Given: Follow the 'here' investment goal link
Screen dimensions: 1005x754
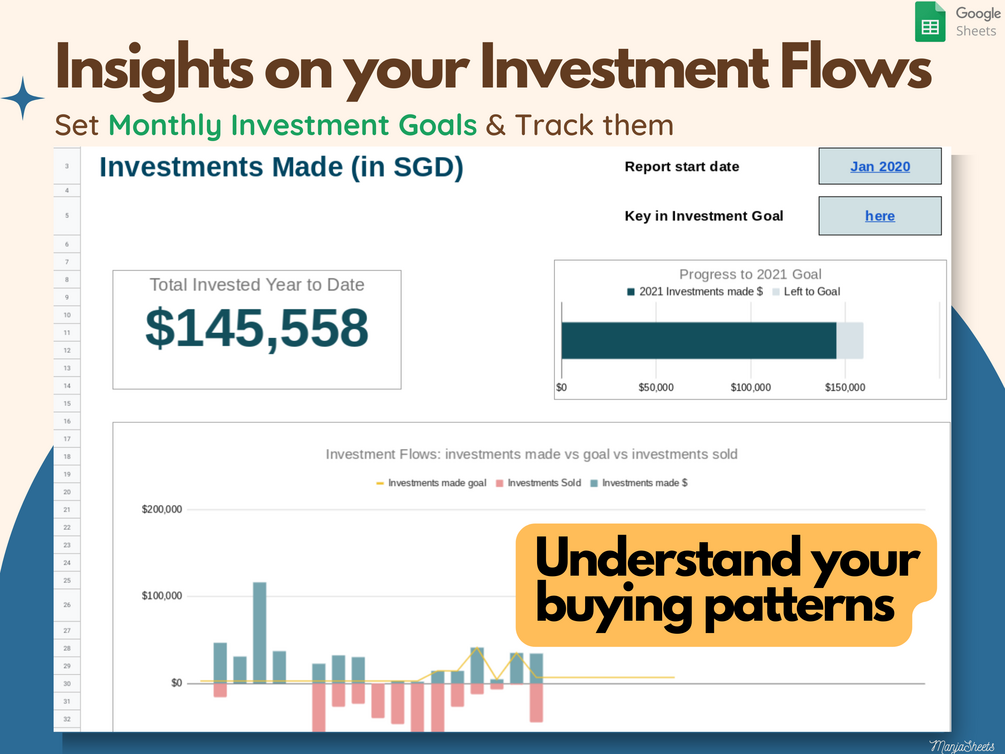Looking at the screenshot, I should (880, 216).
